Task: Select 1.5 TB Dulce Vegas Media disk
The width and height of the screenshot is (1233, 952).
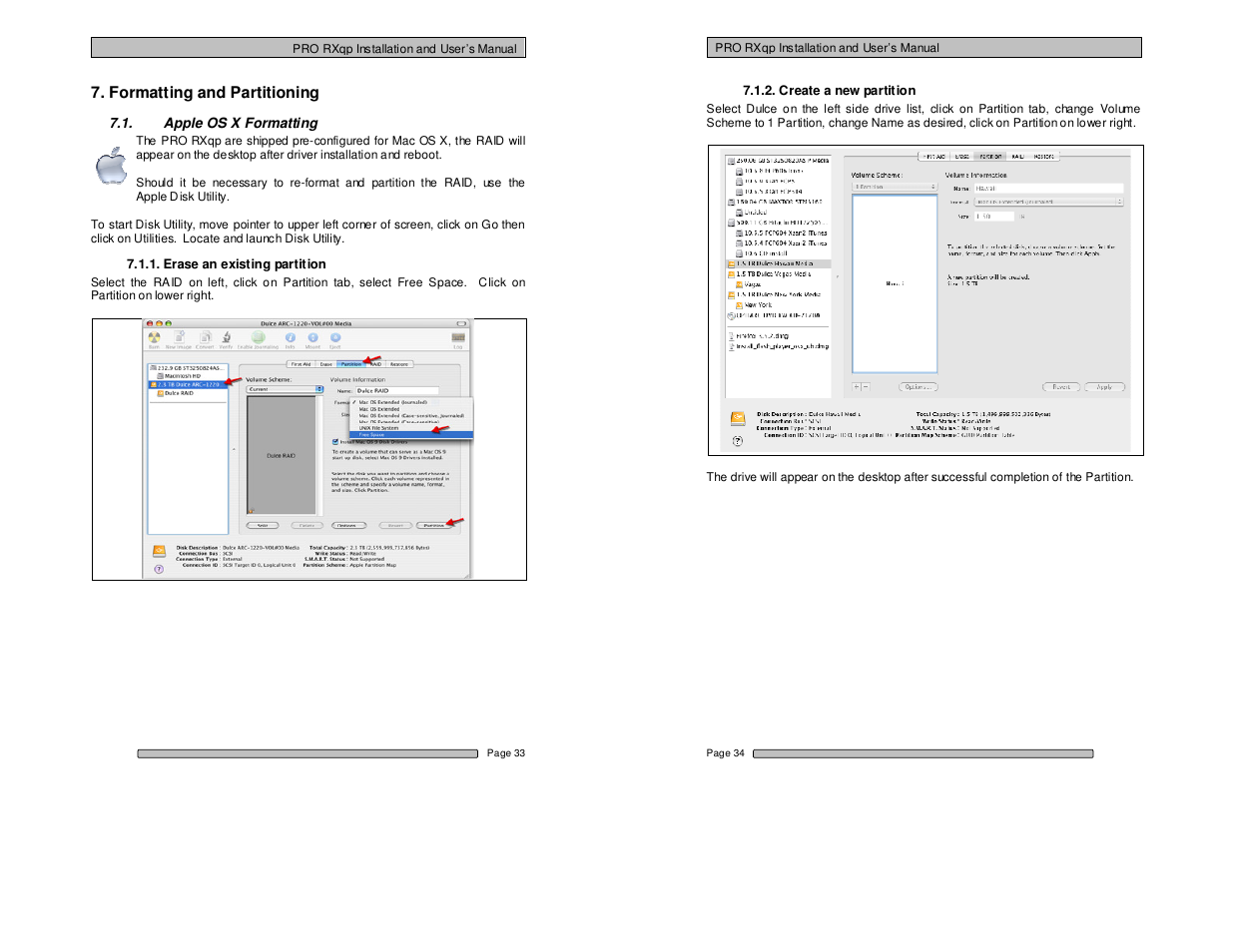Action: tap(770, 273)
